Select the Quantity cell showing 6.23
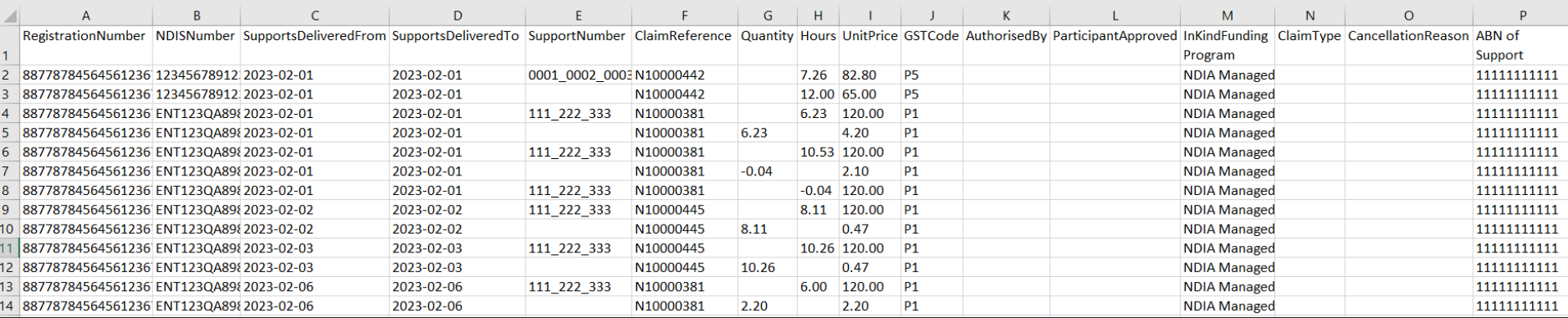 768,133
